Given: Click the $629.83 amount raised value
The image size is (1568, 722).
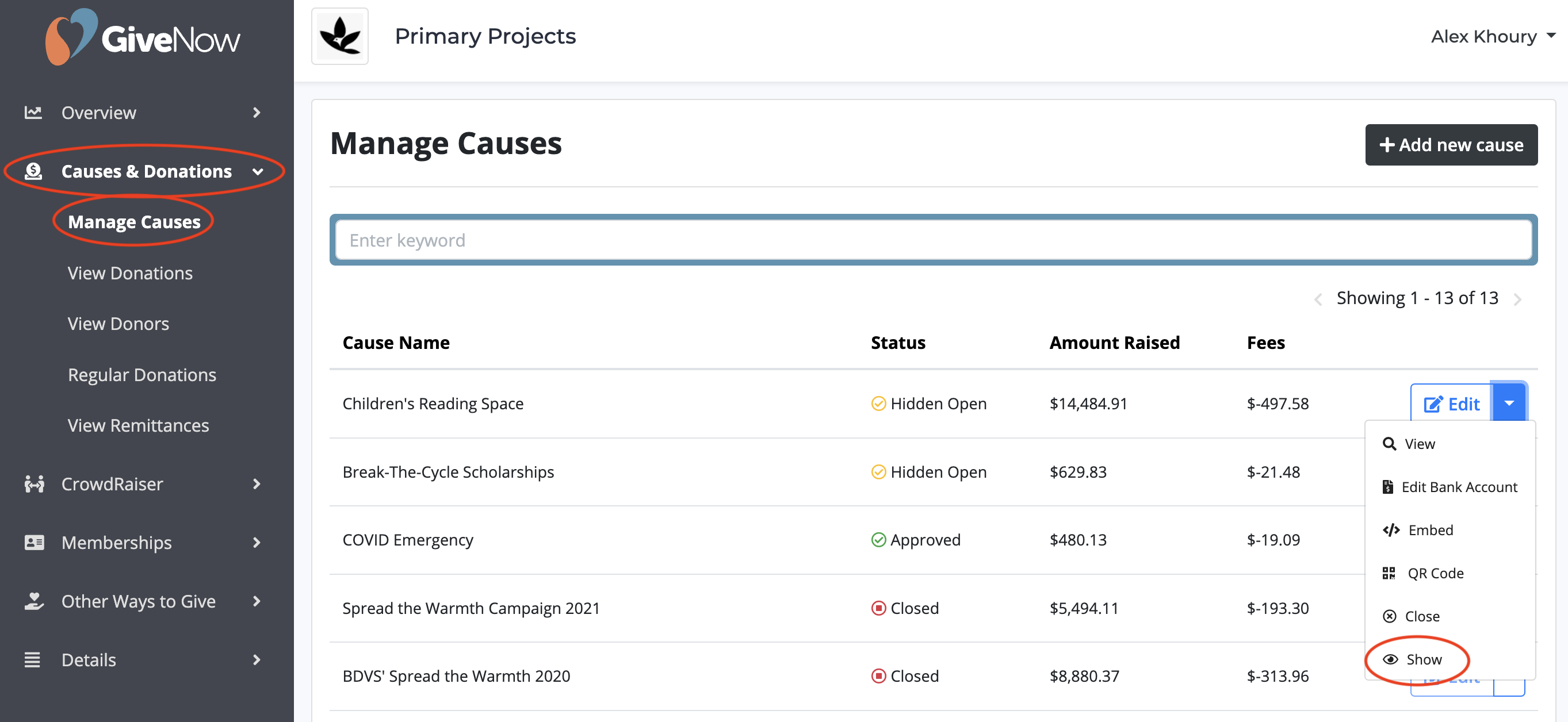Looking at the screenshot, I should click(1078, 472).
